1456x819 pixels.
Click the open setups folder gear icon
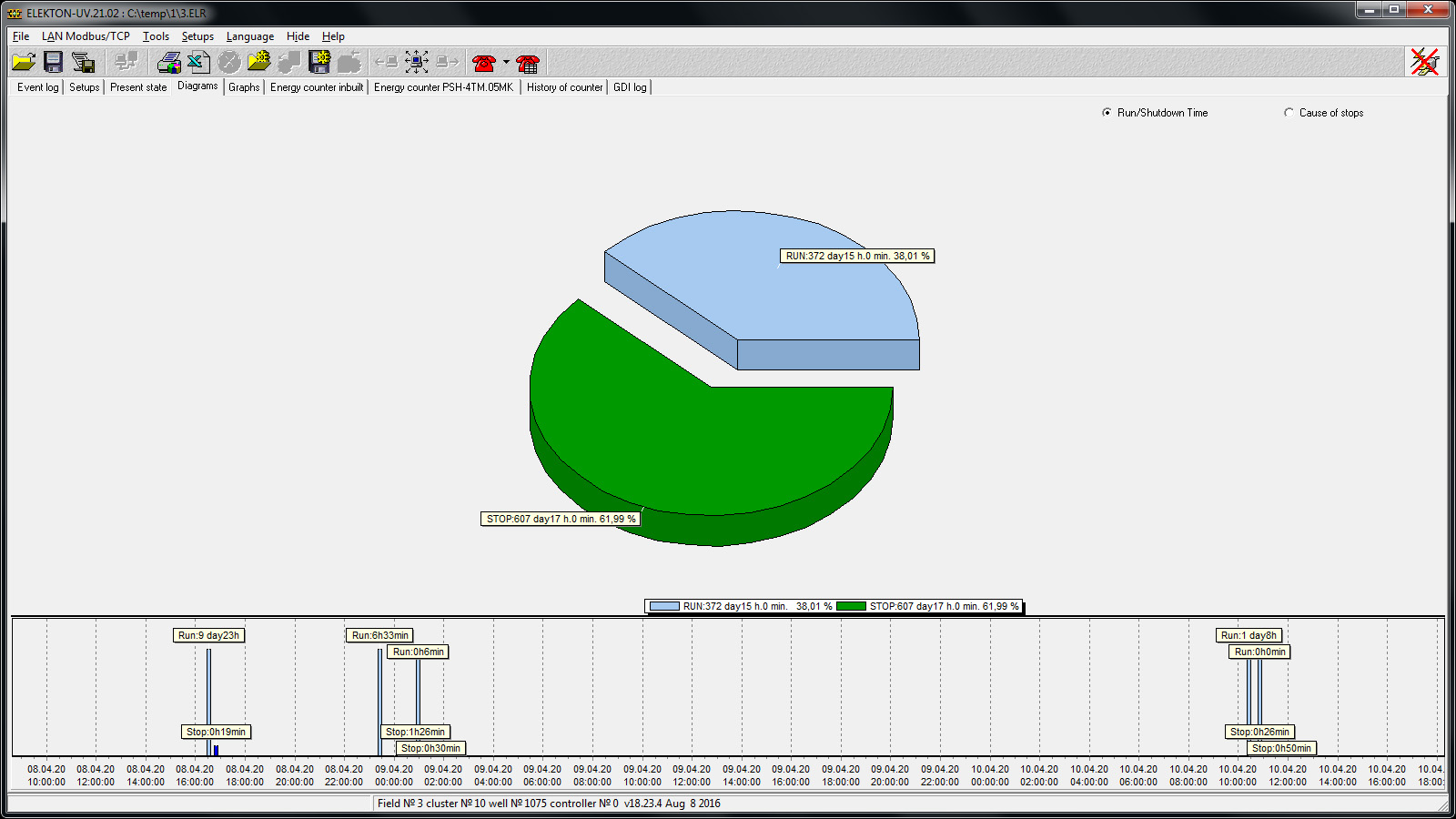pos(259,62)
